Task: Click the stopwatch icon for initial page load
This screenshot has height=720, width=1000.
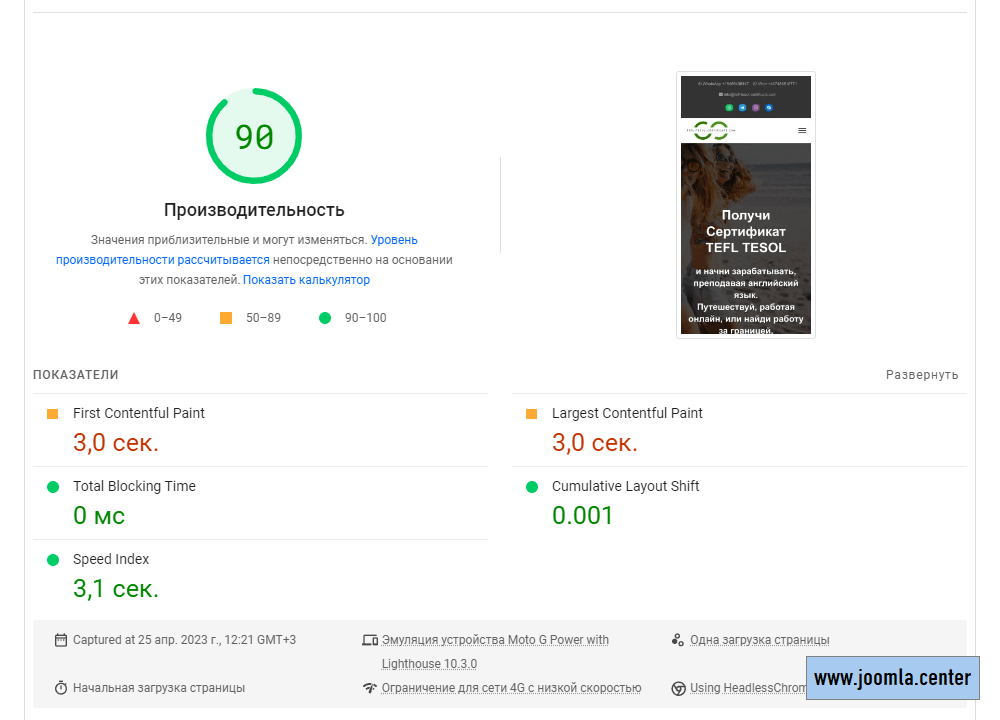Action: pyautogui.click(x=61, y=688)
